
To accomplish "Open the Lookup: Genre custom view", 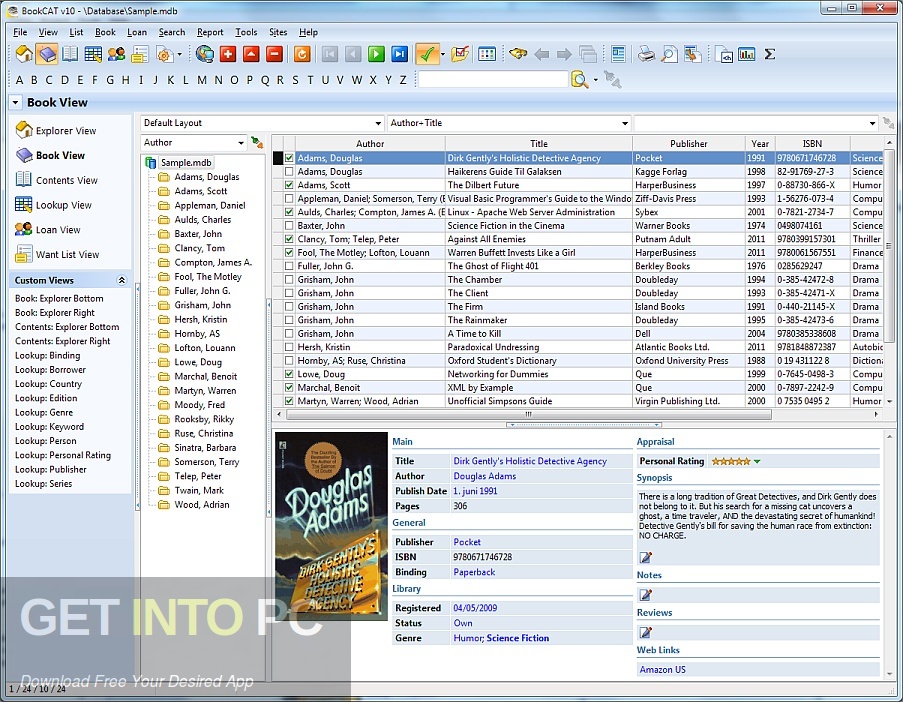I will coord(44,412).
